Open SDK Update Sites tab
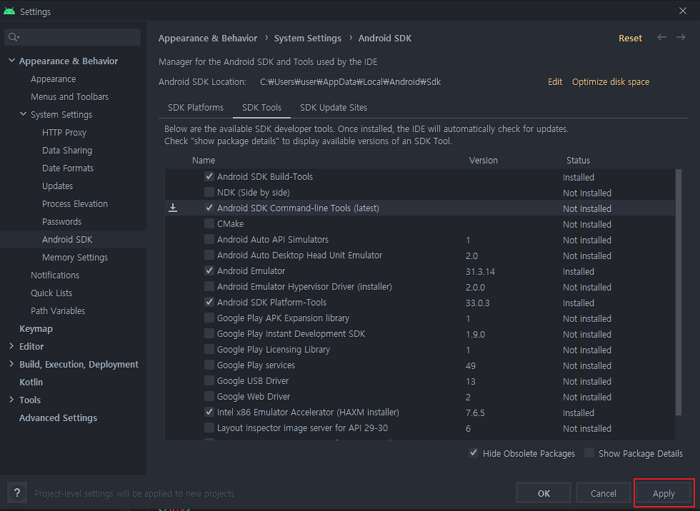 [x=333, y=108]
